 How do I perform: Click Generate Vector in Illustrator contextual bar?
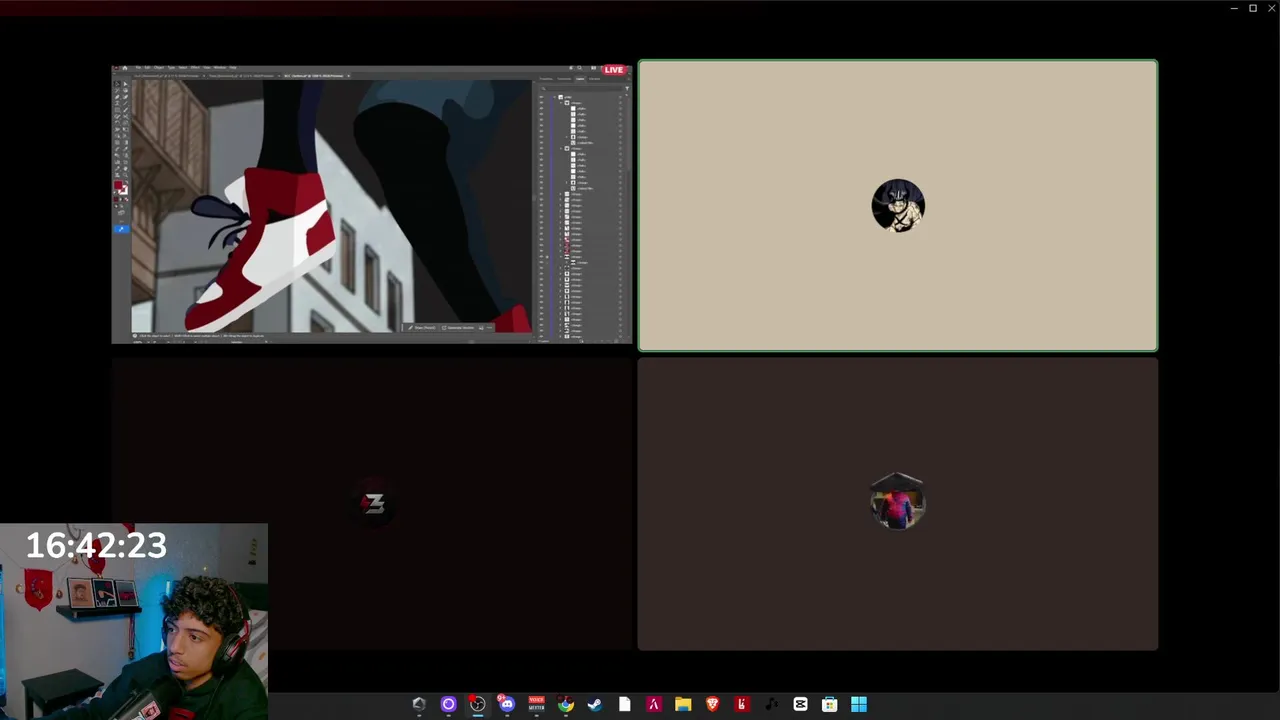point(459,328)
